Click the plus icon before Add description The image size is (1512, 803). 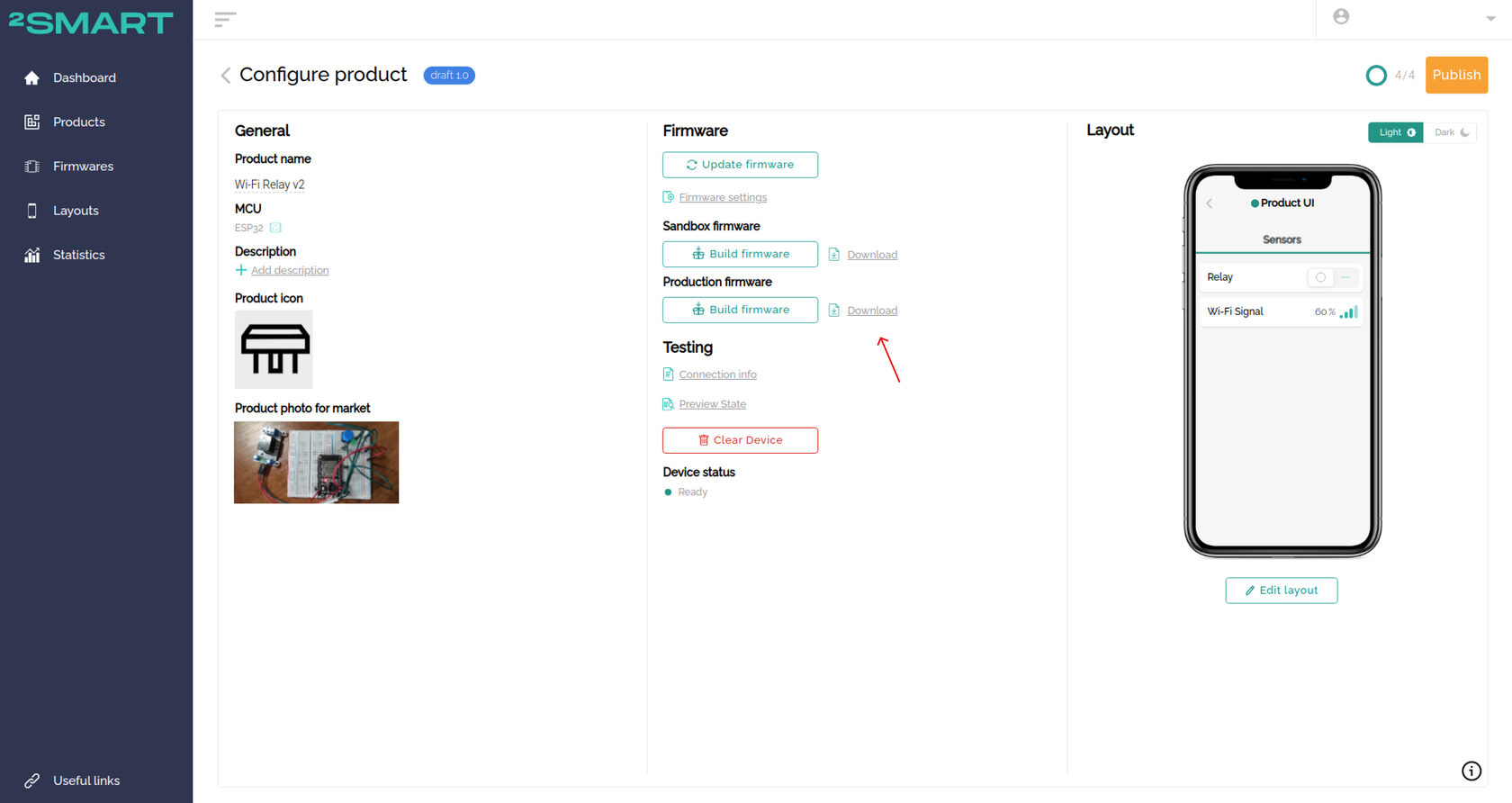tap(240, 270)
